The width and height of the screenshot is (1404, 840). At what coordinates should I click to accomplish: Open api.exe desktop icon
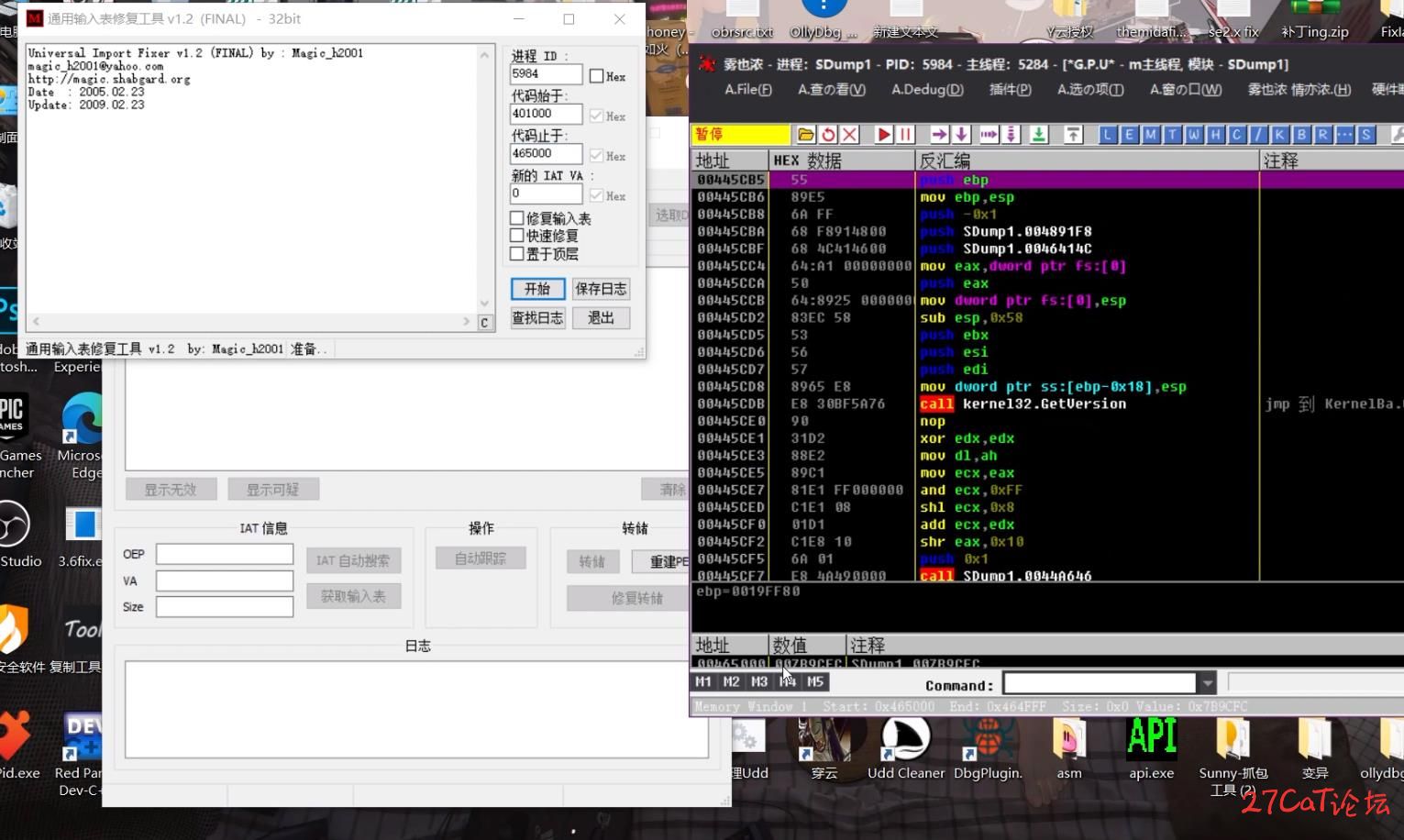[x=1151, y=750]
